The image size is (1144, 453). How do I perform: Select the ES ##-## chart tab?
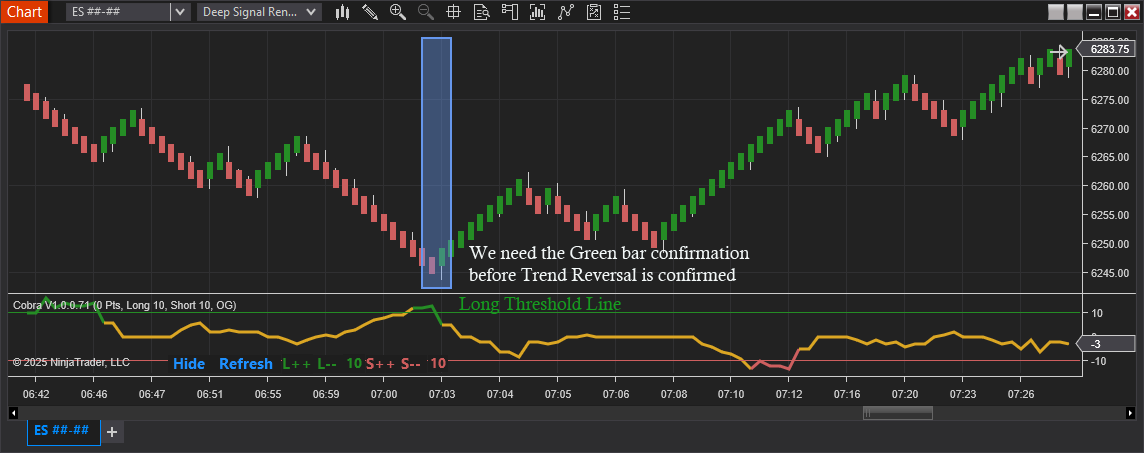(62, 431)
